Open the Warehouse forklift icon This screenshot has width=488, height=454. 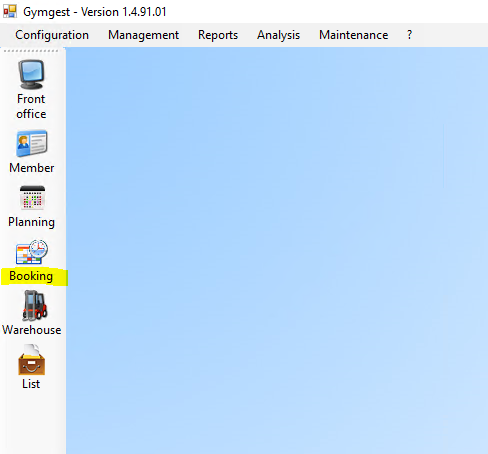pos(34,305)
